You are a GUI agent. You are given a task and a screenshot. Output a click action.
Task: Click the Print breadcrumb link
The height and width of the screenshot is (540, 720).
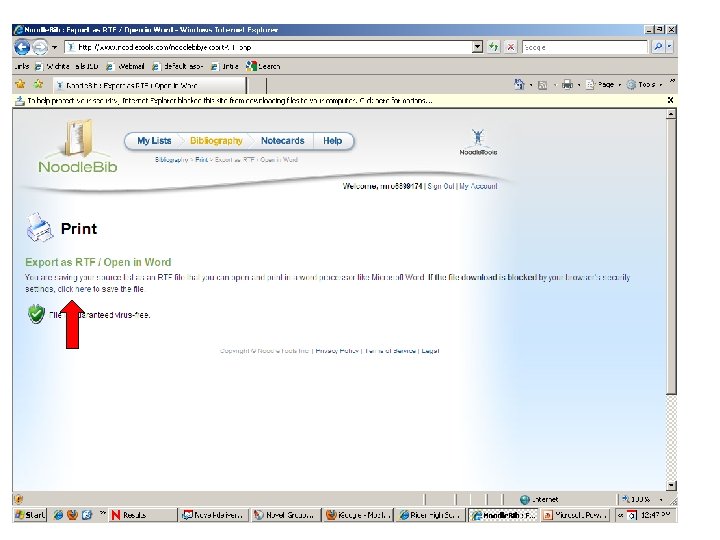coord(201,160)
